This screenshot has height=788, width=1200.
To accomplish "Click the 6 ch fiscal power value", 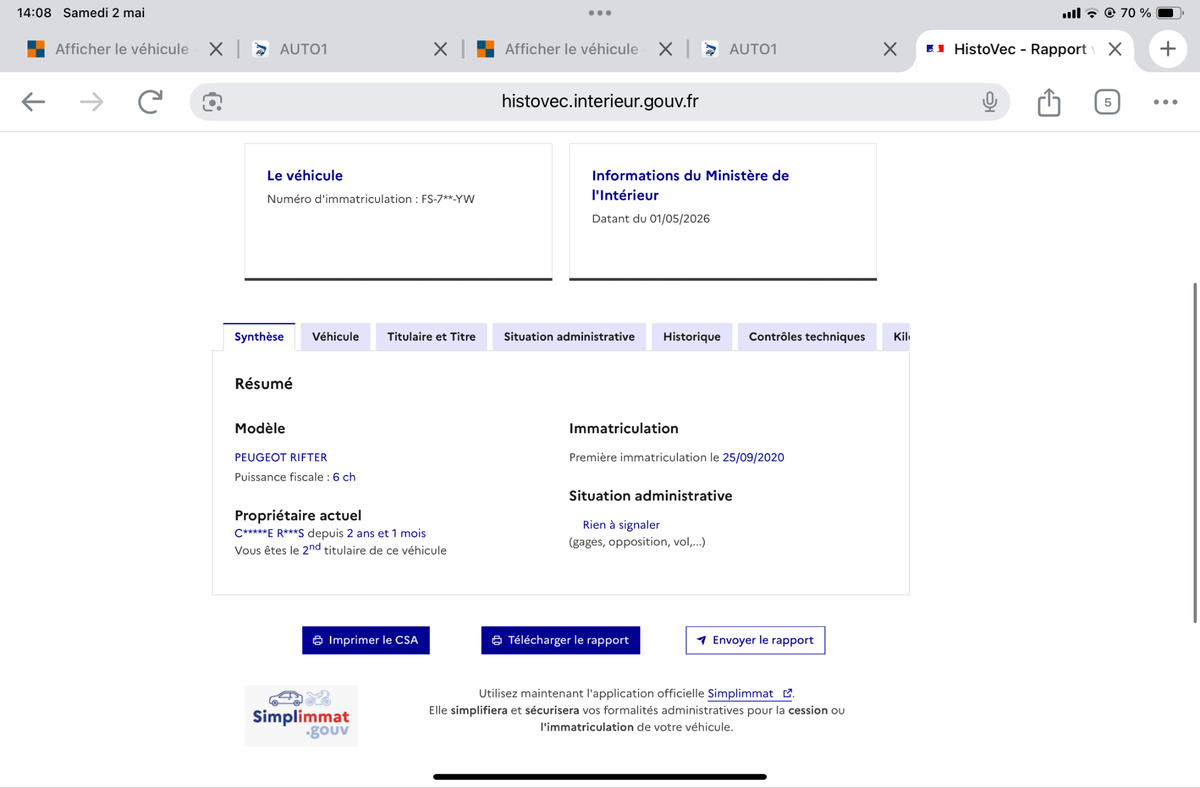I will (344, 477).
